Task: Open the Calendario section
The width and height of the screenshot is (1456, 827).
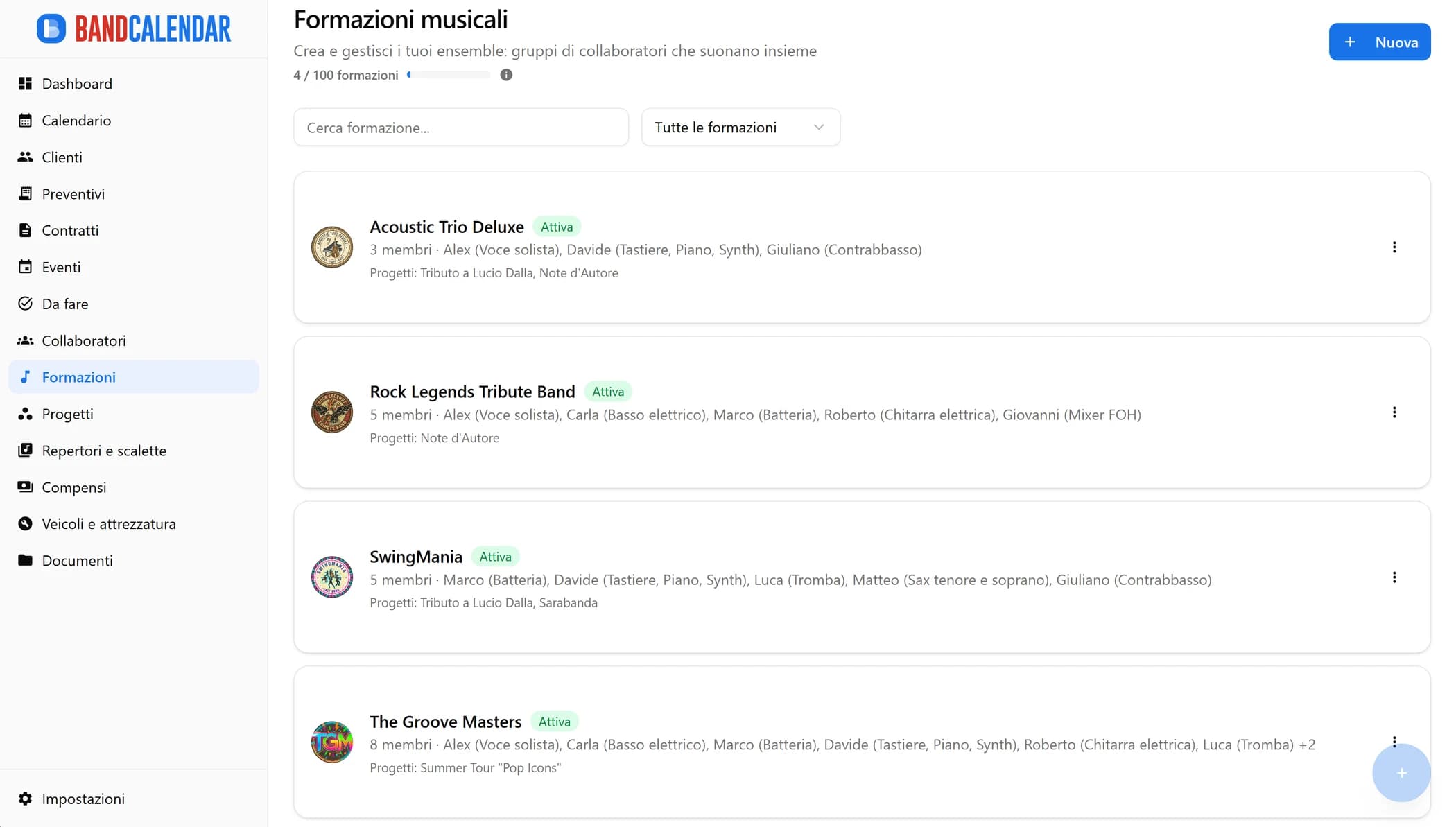Action: point(76,120)
